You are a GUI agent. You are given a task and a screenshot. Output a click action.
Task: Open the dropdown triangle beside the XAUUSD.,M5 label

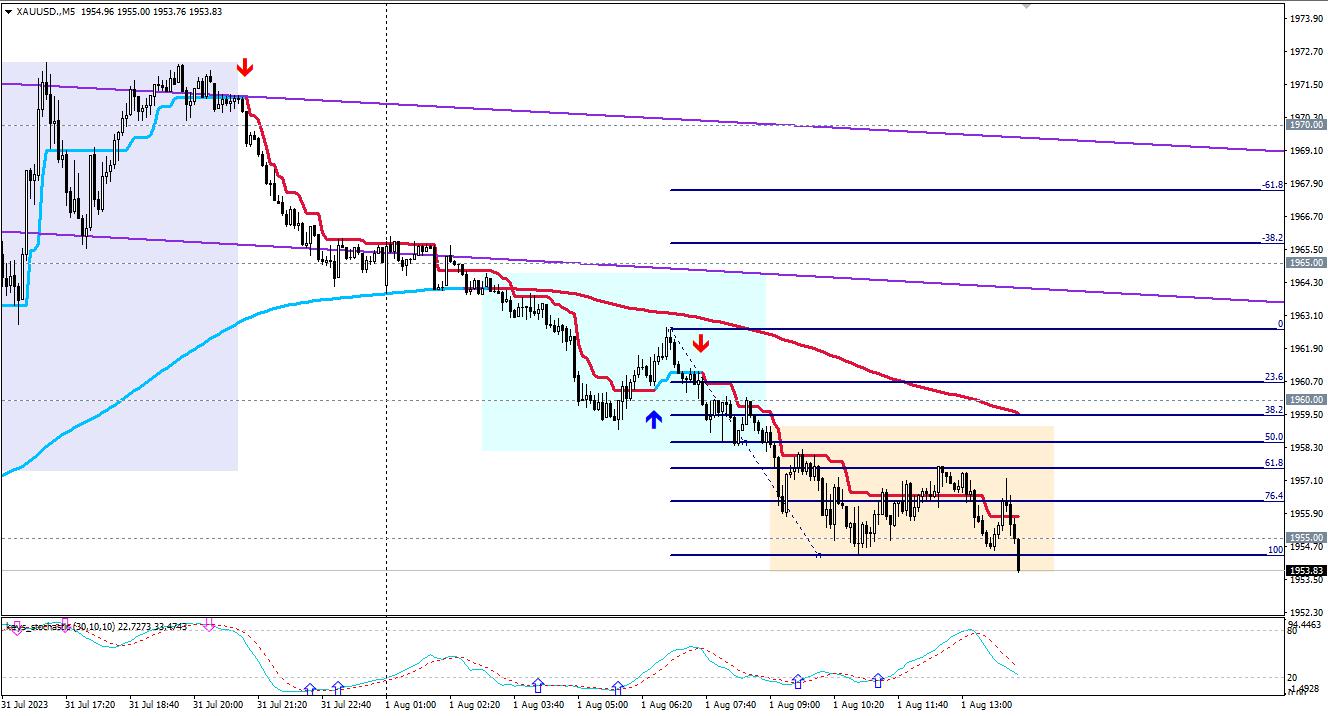click(x=8, y=11)
